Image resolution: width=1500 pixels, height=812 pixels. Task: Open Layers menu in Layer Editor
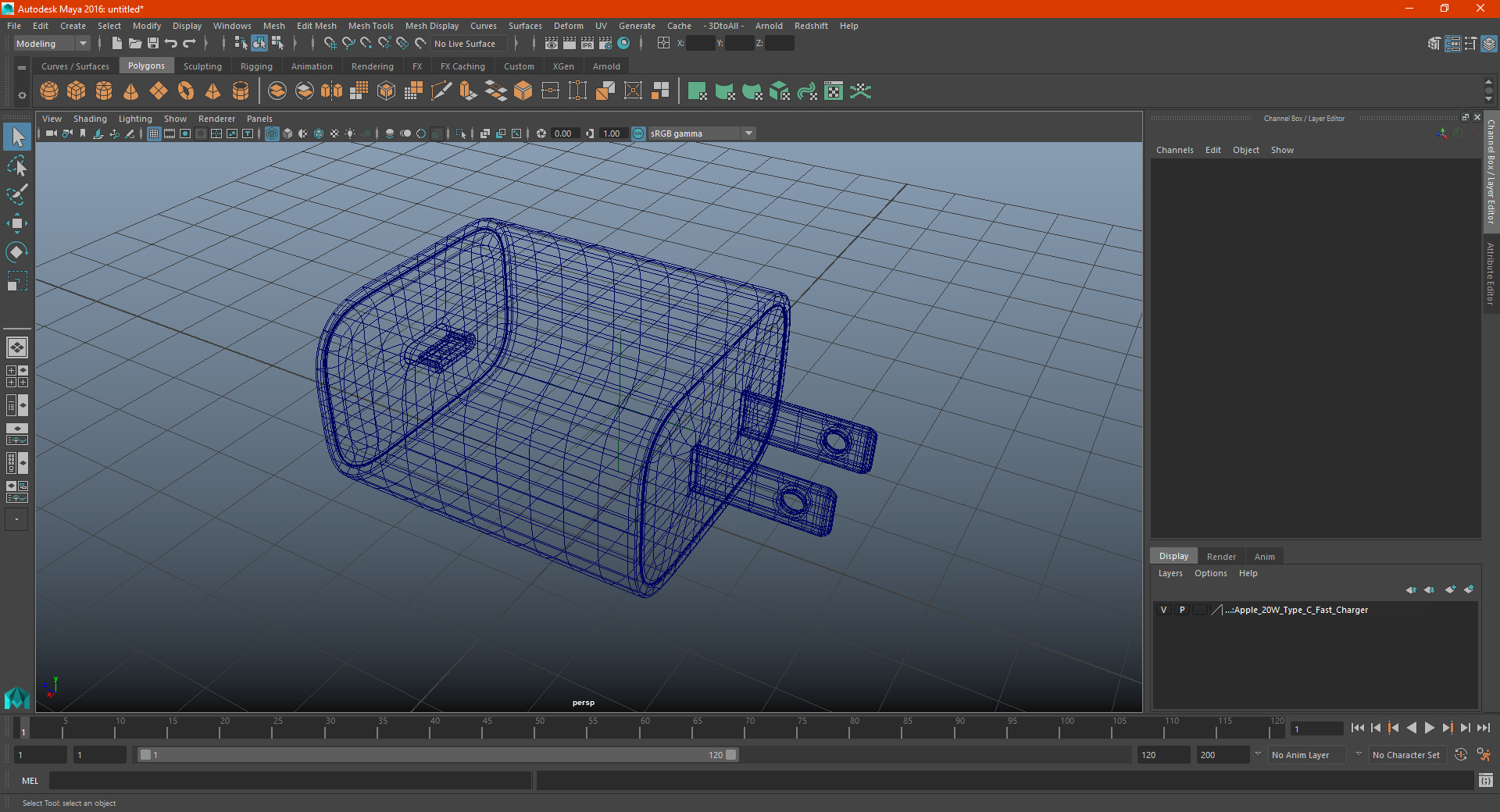click(x=1170, y=573)
